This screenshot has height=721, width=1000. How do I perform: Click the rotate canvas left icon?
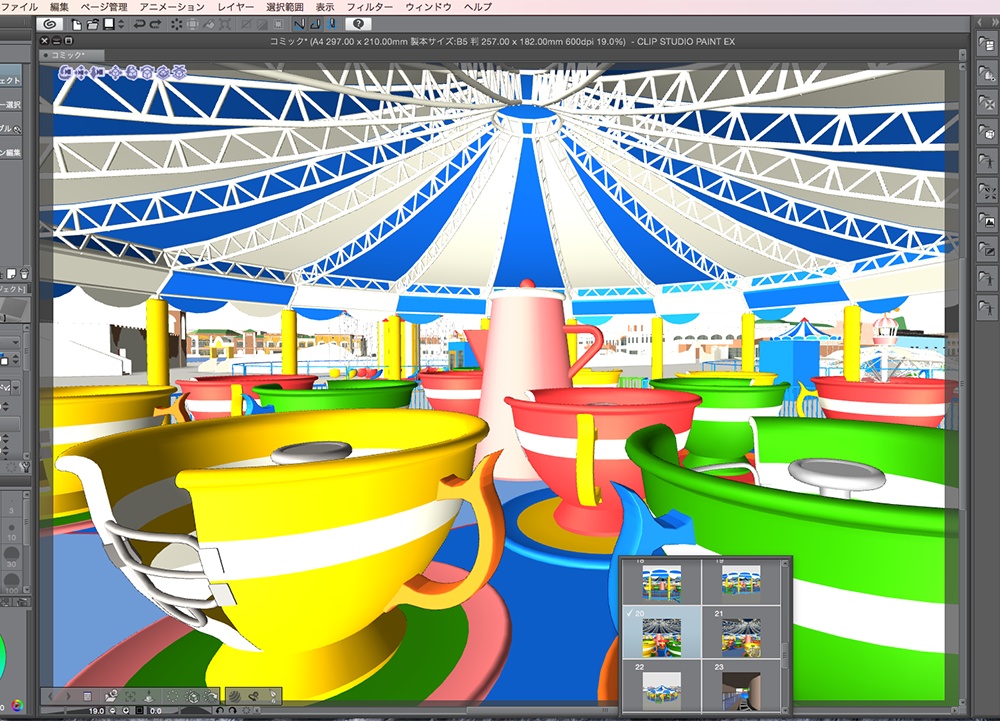(x=219, y=710)
